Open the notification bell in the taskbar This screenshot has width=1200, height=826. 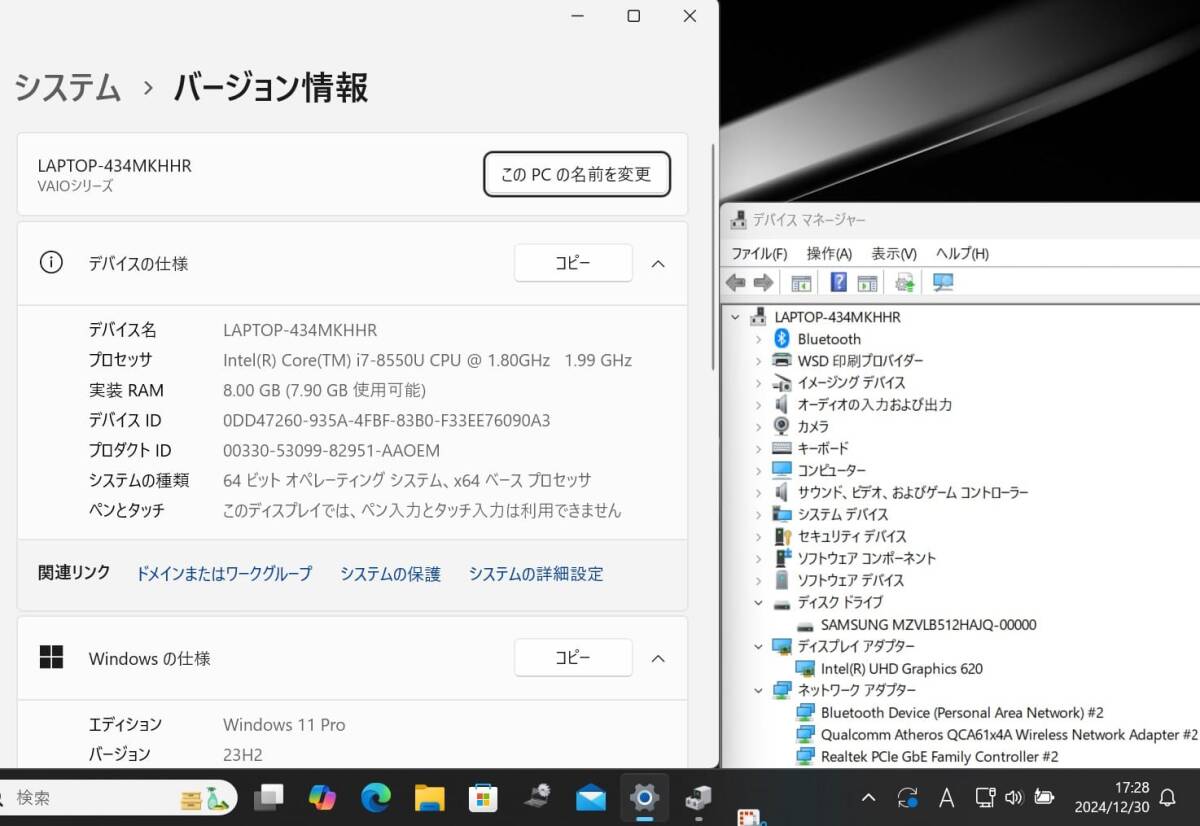pos(1167,798)
